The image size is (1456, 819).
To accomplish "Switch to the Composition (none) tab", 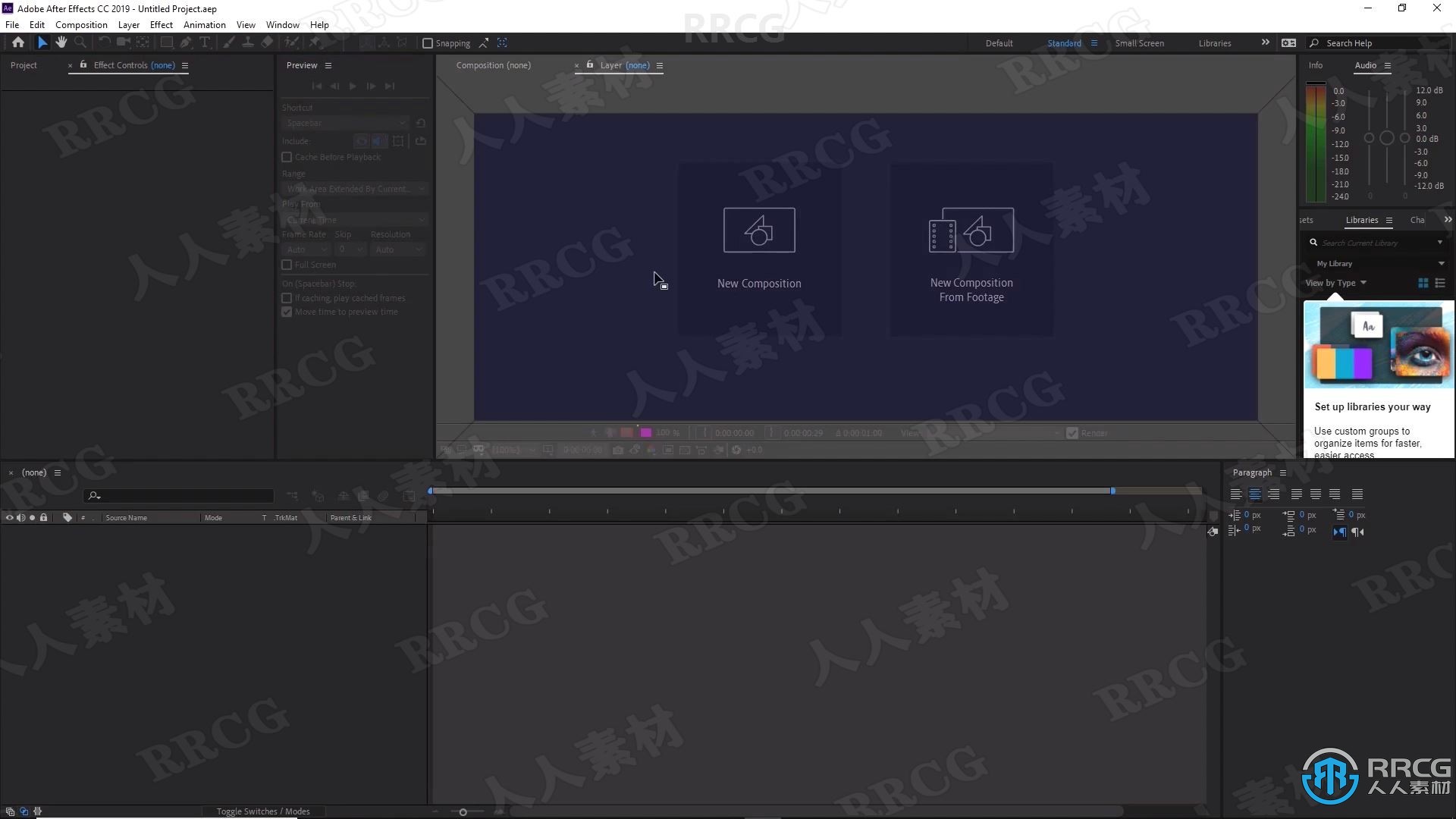I will pos(494,65).
